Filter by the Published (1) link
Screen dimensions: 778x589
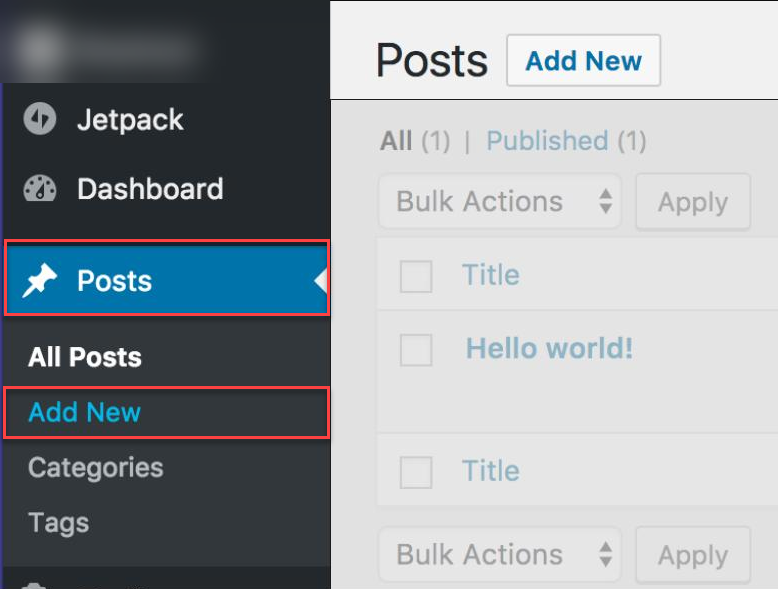coord(566,141)
